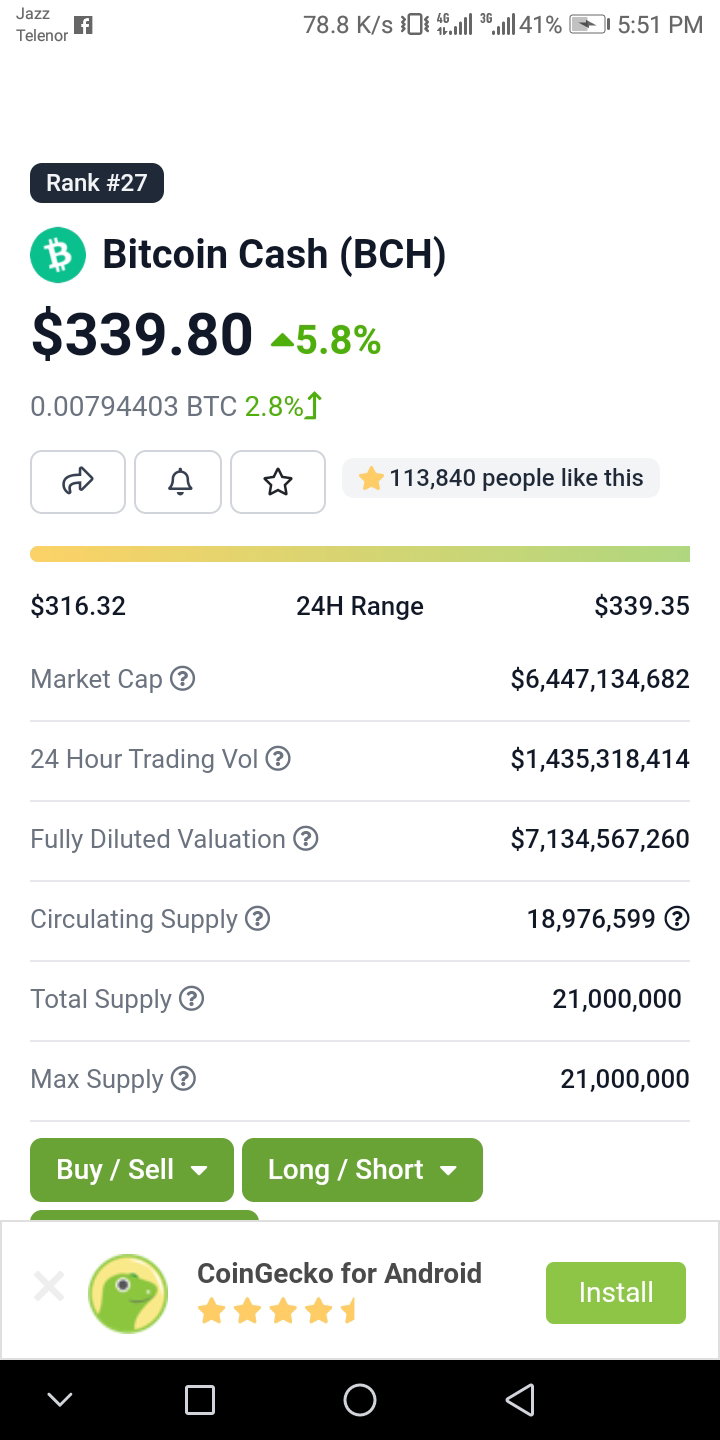720x1440 pixels.
Task: Dismiss the CoinGecko app banner
Action: tap(49, 1286)
